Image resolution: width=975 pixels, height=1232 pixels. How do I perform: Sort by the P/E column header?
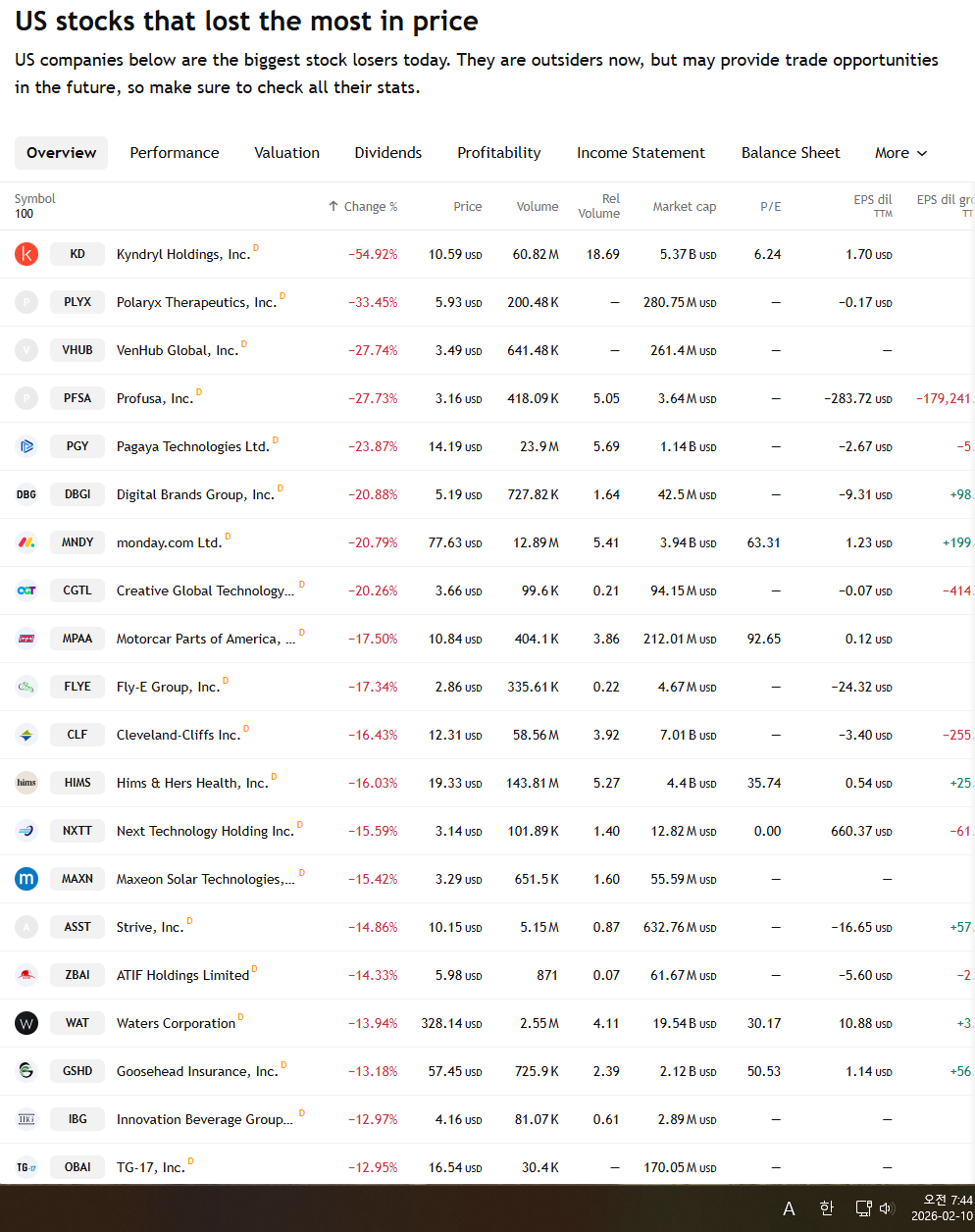coord(771,207)
